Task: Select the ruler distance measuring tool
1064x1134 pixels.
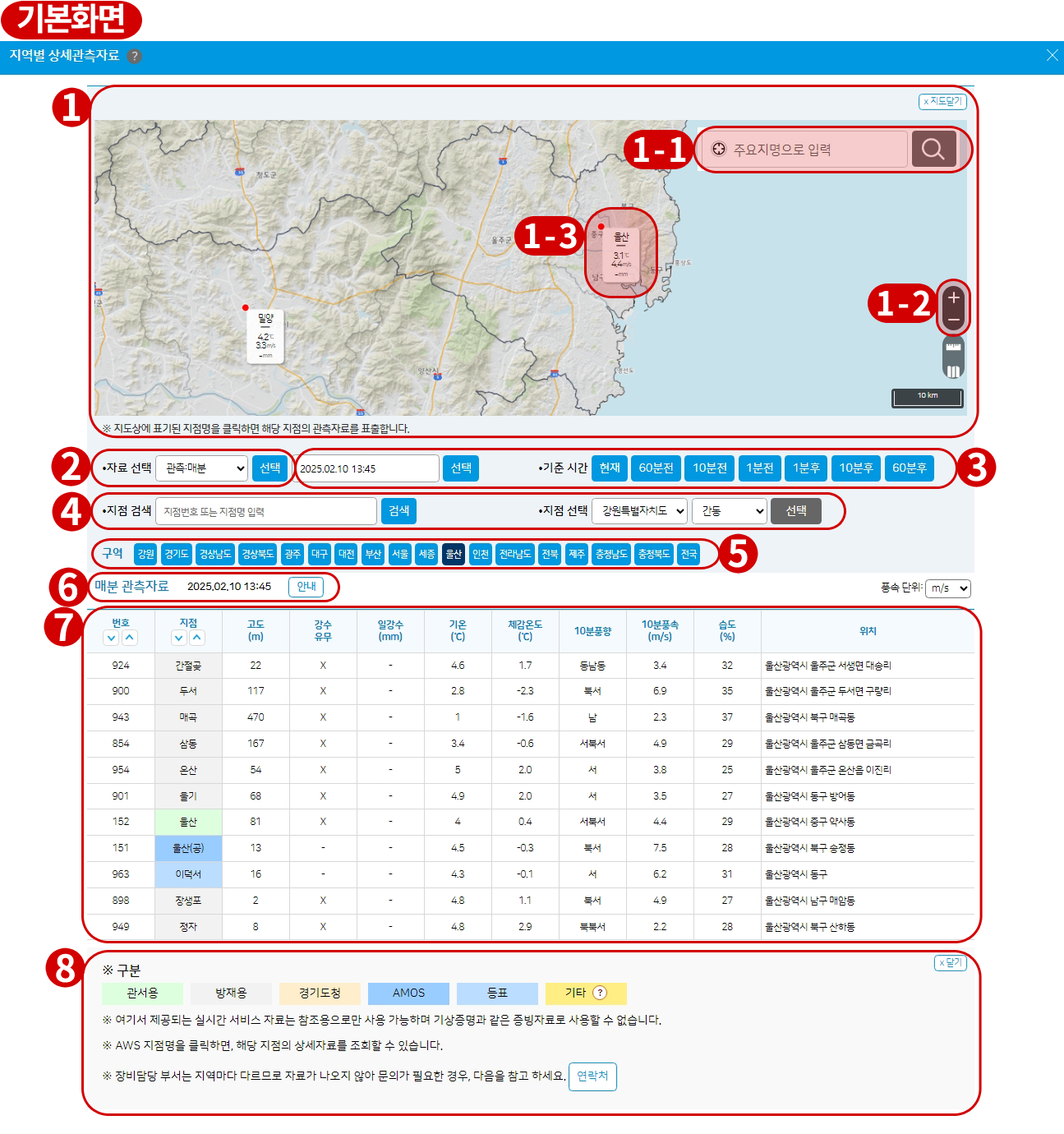Action: (953, 348)
